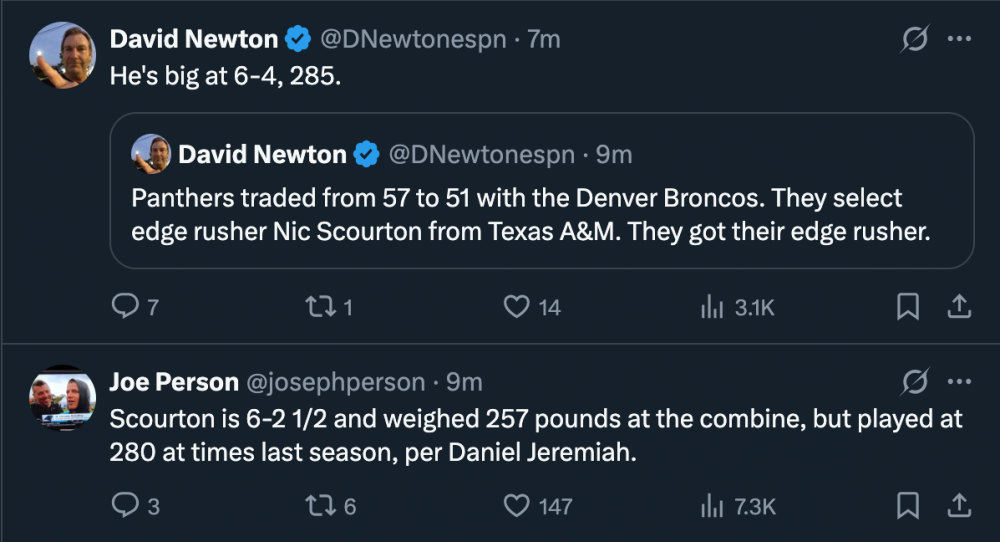Open more options on Joe Person's tweet
The width and height of the screenshot is (1000, 542).
959,382
